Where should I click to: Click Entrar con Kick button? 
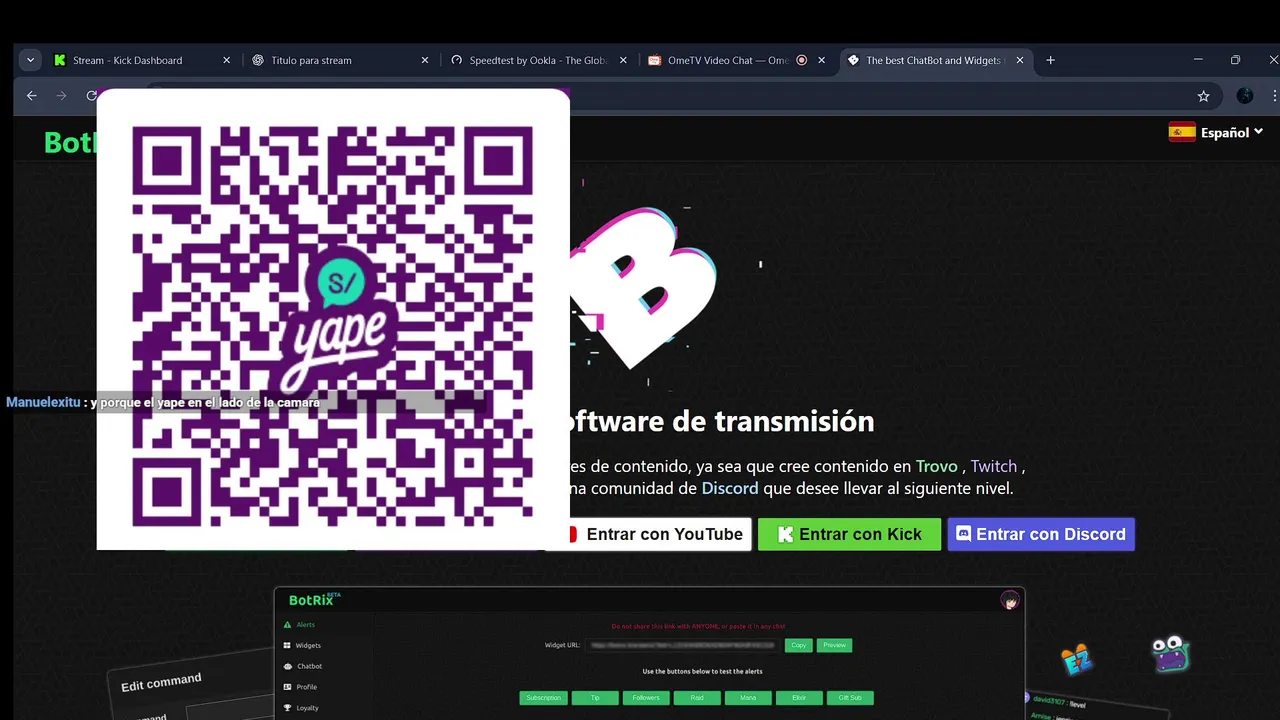coord(849,534)
